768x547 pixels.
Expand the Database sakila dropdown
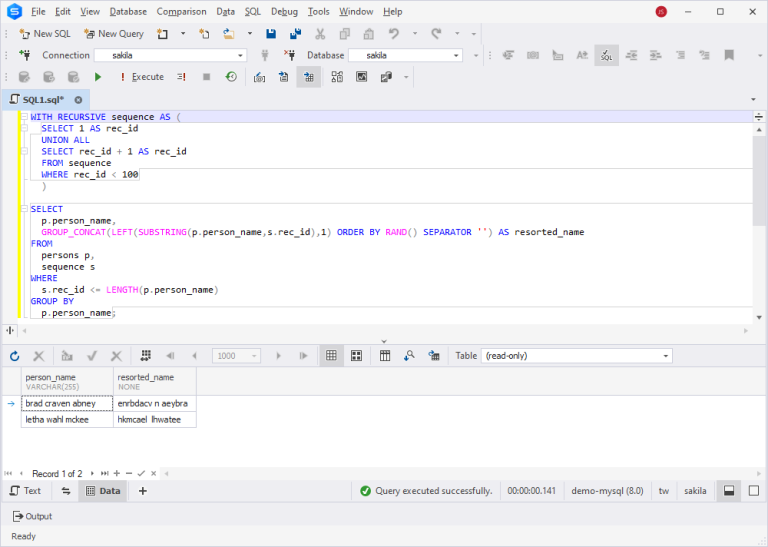pyautogui.click(x=406, y=55)
